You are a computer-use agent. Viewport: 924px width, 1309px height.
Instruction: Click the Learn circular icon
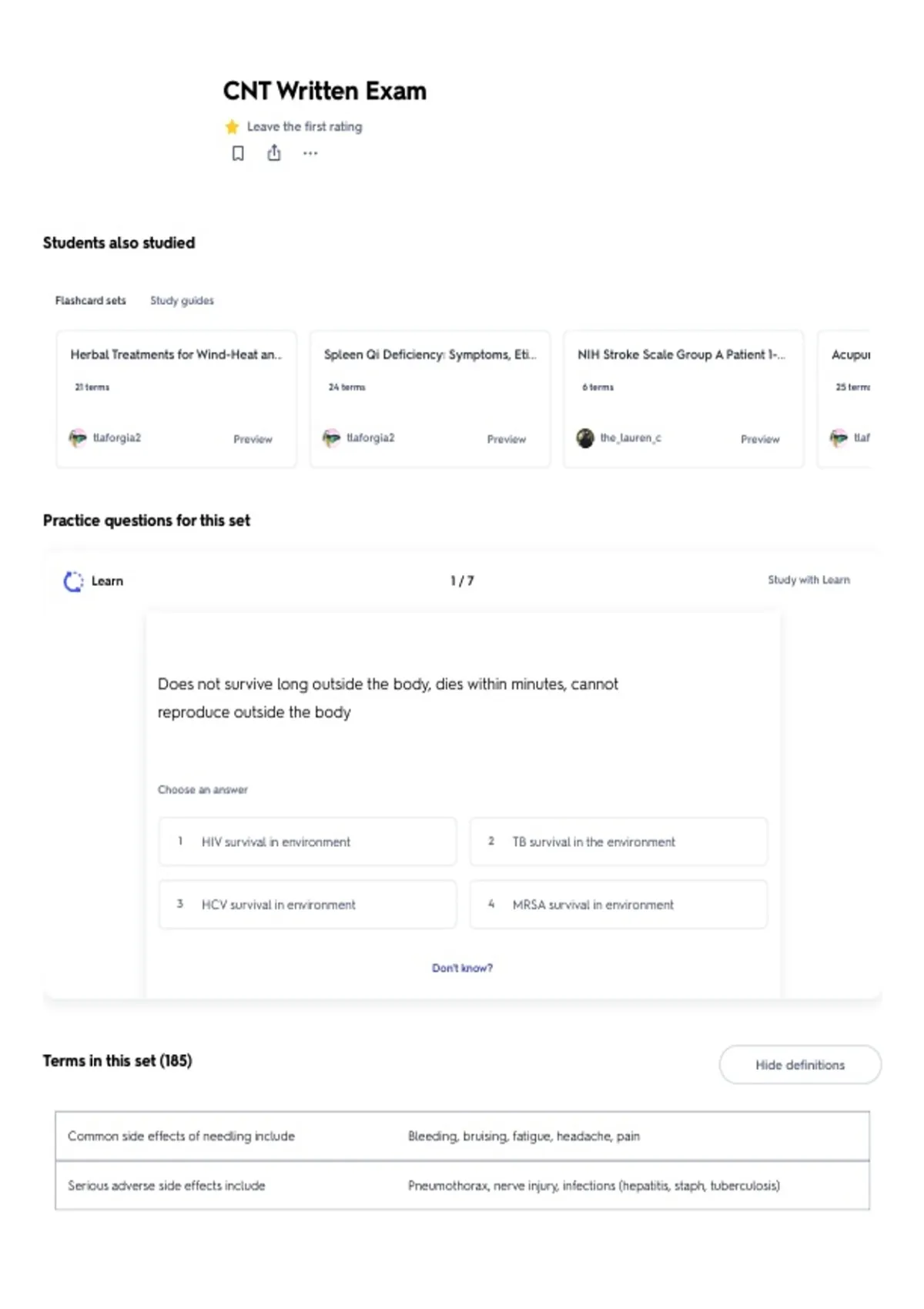[x=73, y=581]
